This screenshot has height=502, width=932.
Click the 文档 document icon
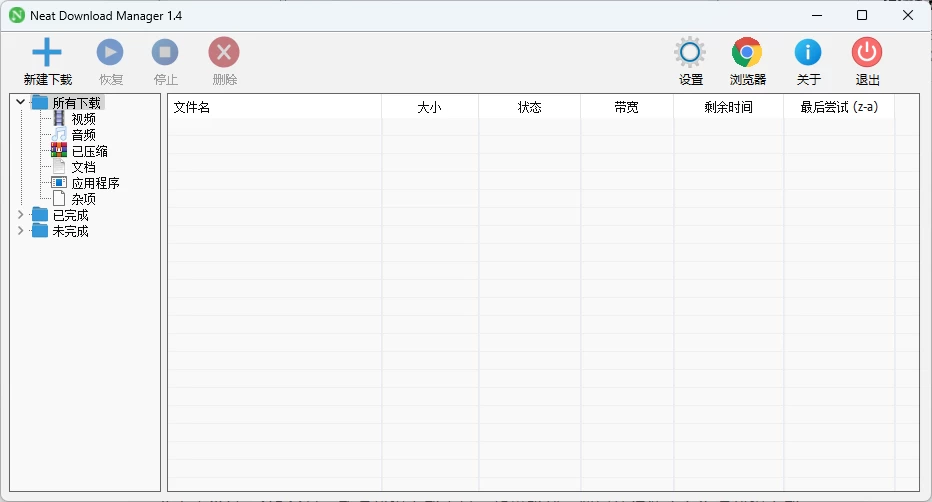(x=59, y=166)
